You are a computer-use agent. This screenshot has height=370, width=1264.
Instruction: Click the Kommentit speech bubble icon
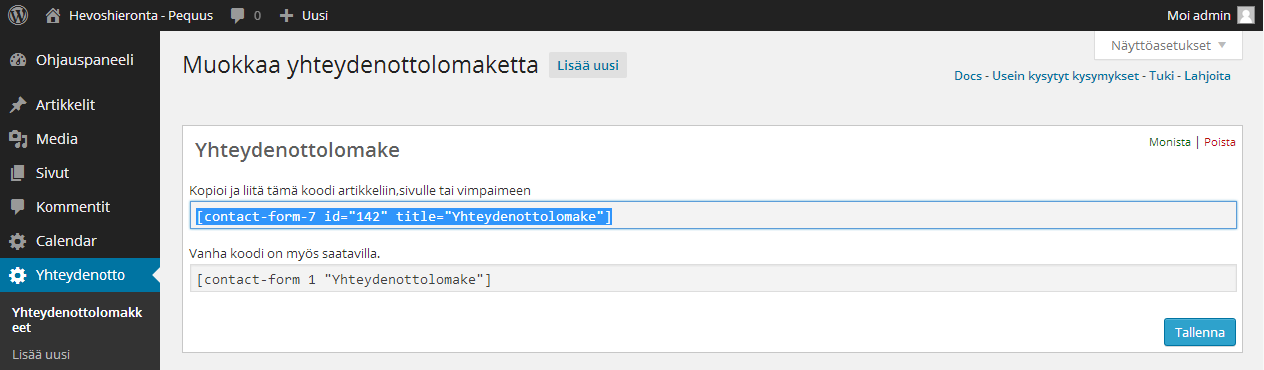tap(18, 207)
